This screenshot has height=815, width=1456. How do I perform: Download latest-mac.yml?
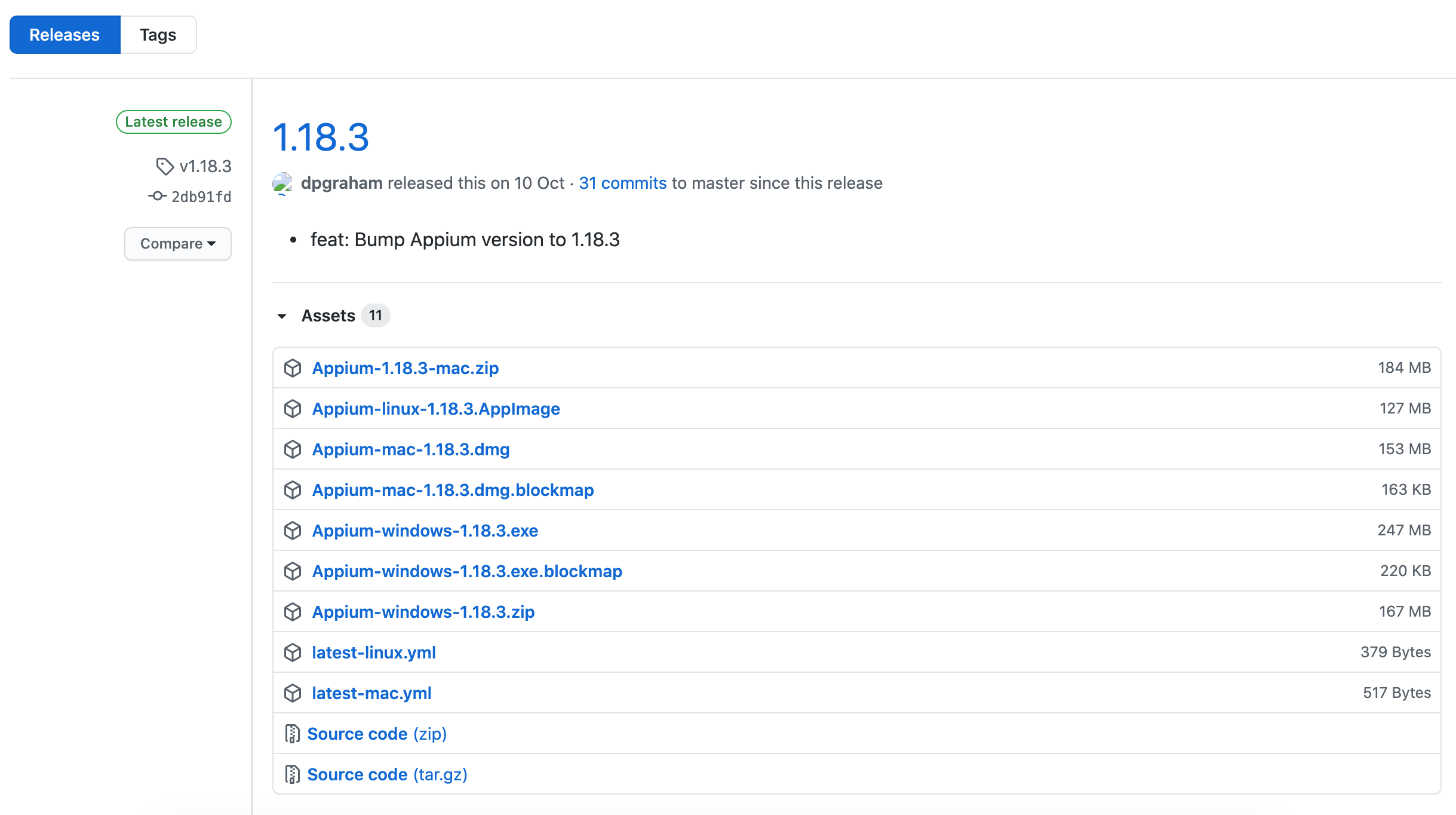tap(371, 693)
